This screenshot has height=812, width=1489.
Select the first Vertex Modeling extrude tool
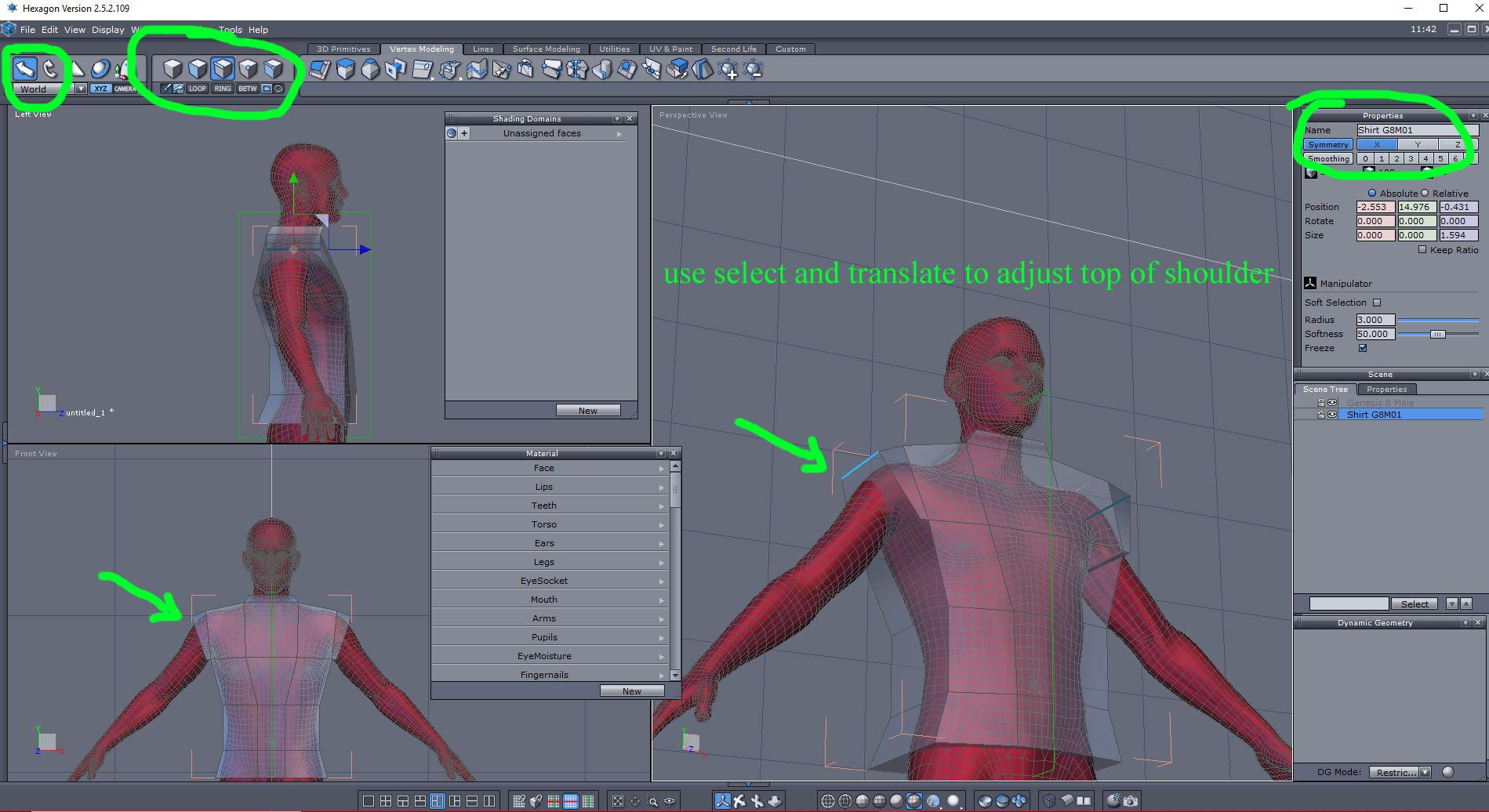click(320, 70)
